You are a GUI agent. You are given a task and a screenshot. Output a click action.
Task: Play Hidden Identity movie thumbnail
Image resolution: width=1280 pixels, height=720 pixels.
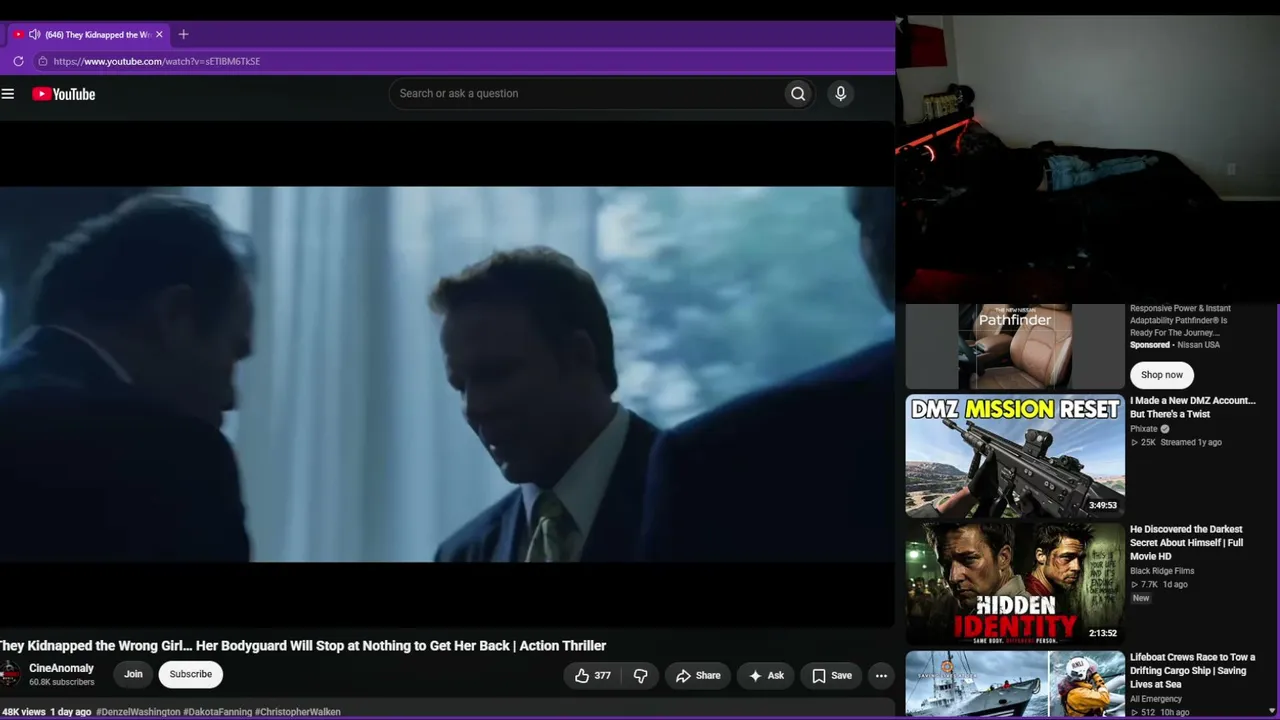pyautogui.click(x=1015, y=584)
